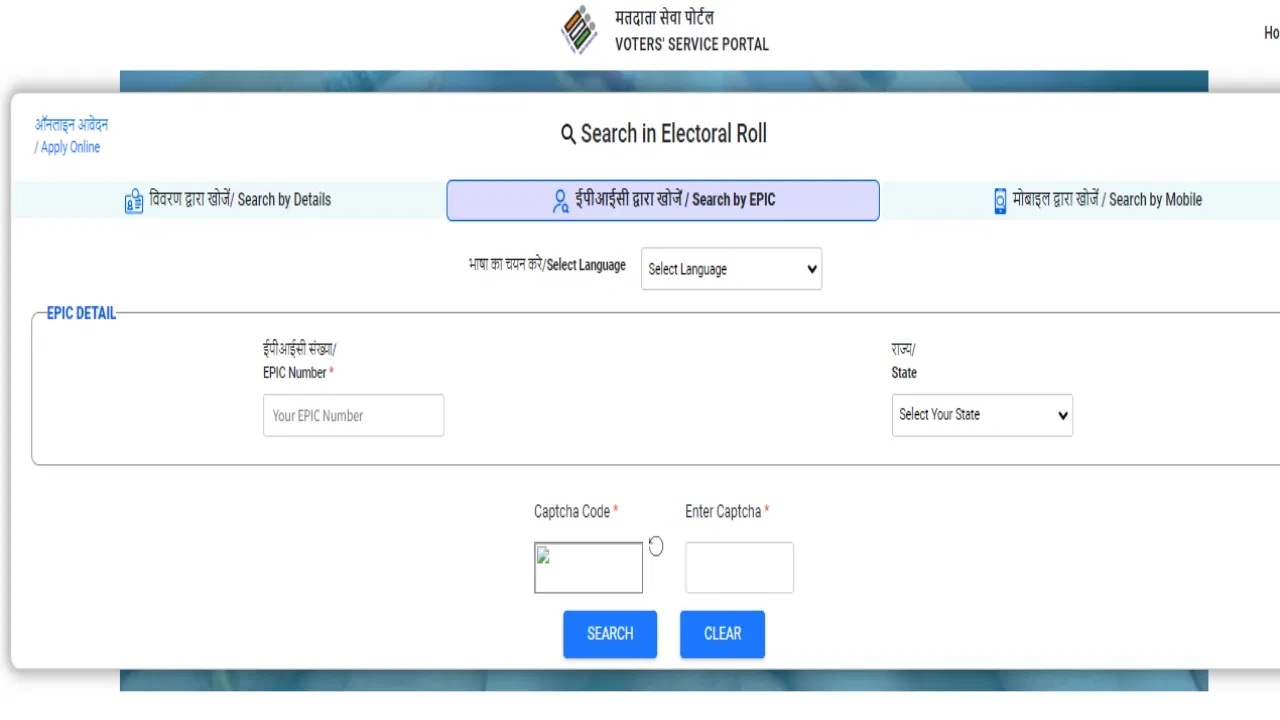Click the broken captcha code image
This screenshot has width=1280, height=720.
588,567
